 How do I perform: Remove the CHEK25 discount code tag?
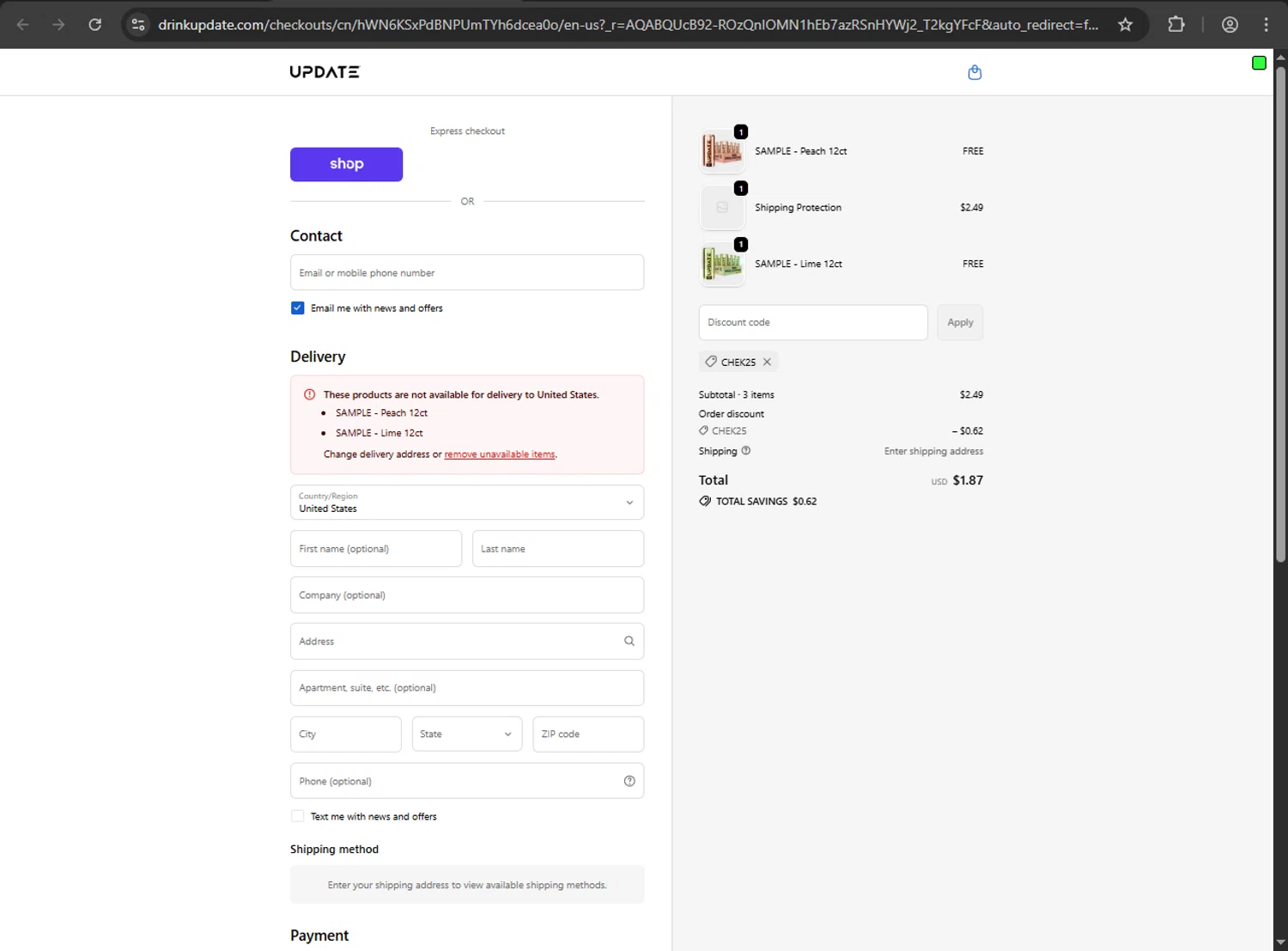(767, 362)
